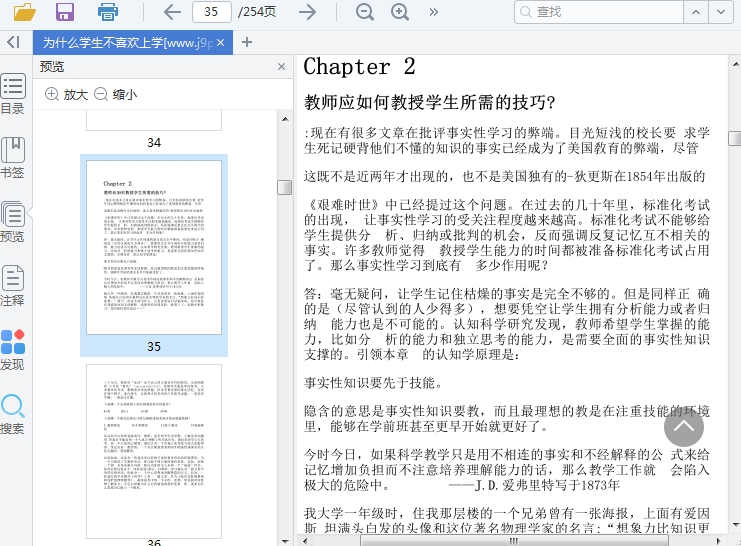Image resolution: width=741 pixels, height=546 pixels.
Task: Click the document vertical scrollbar handle
Action: (x=735, y=139)
